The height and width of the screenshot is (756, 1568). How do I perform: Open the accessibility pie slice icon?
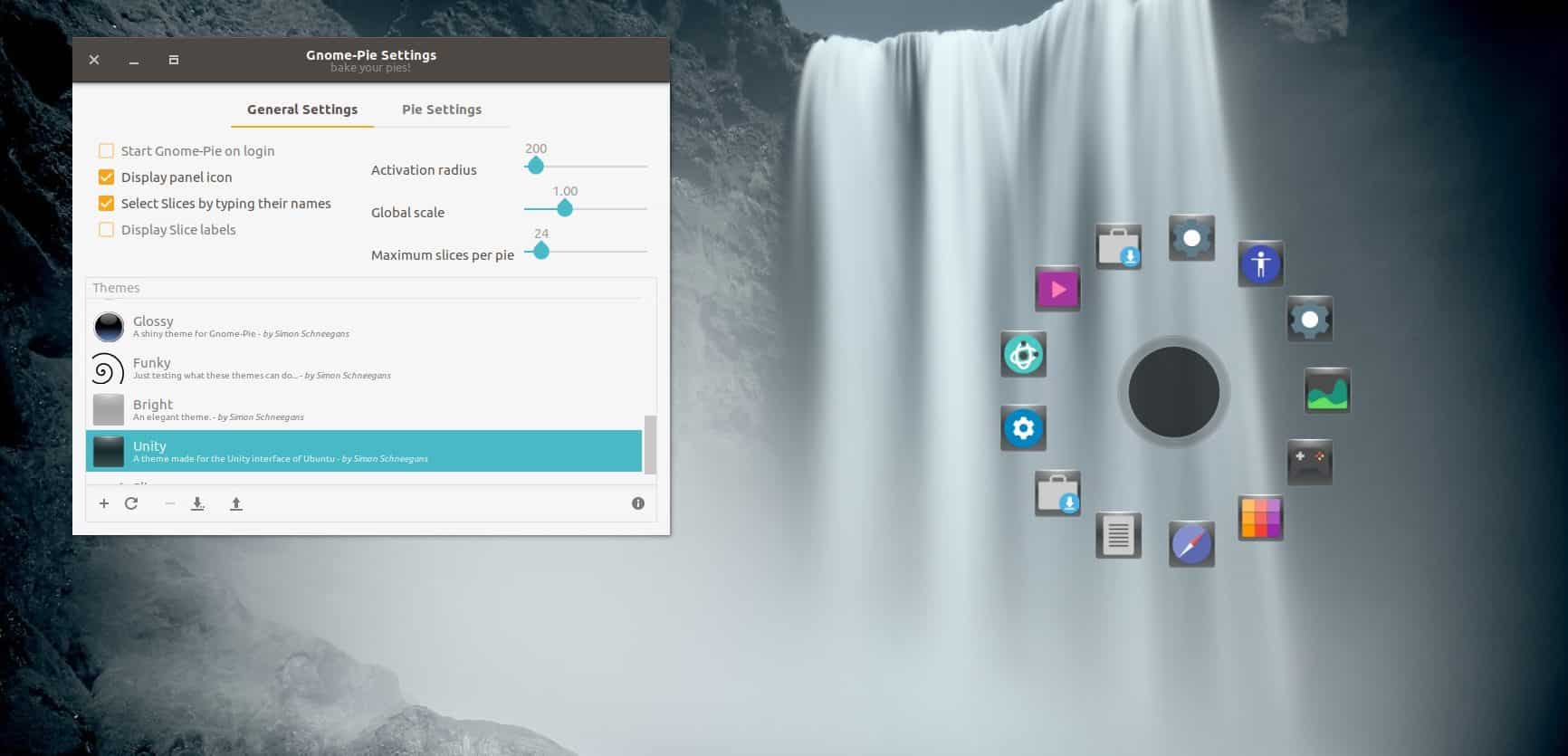1260,263
